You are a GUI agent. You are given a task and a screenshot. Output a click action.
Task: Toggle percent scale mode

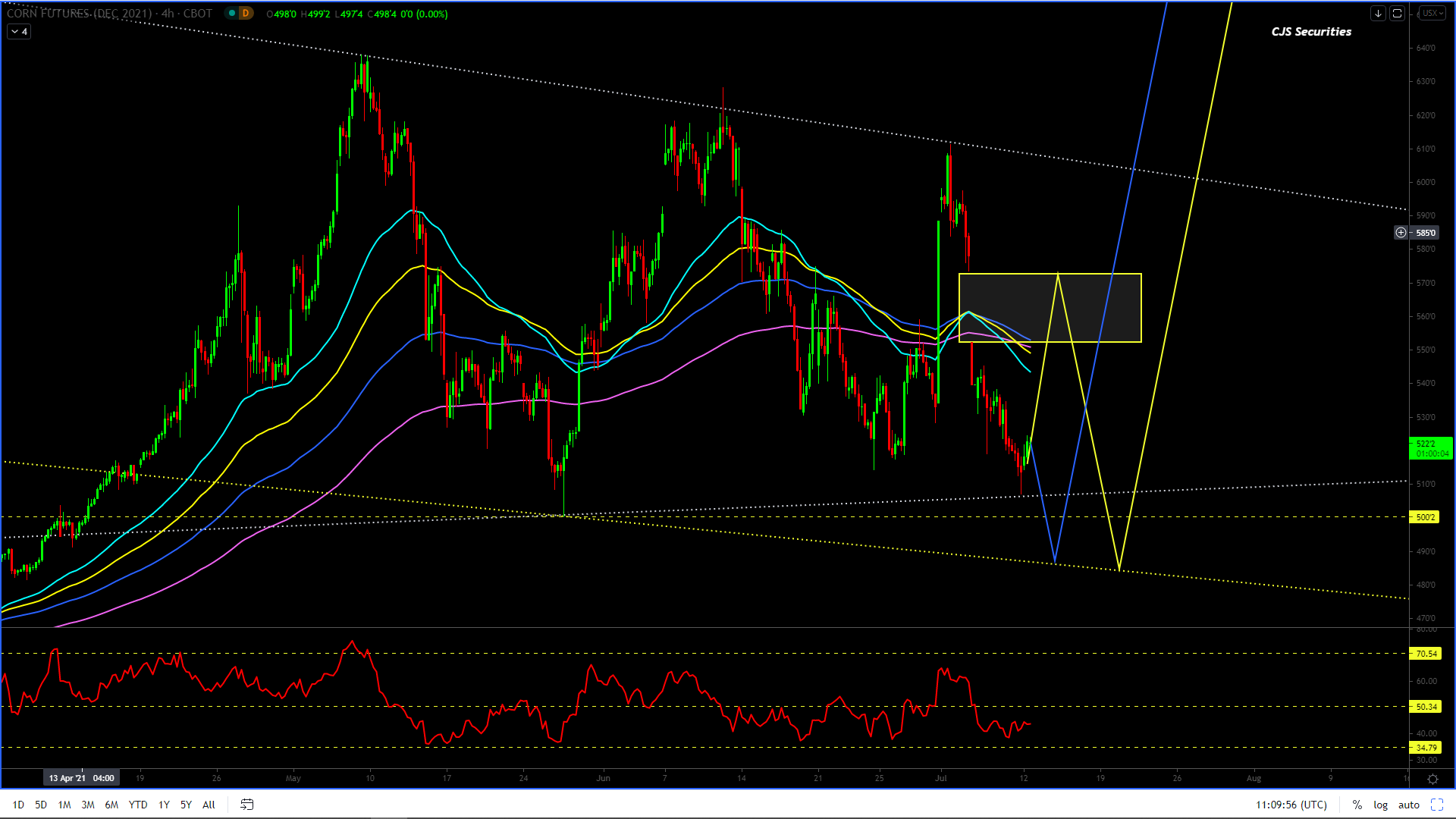pyautogui.click(x=1357, y=805)
